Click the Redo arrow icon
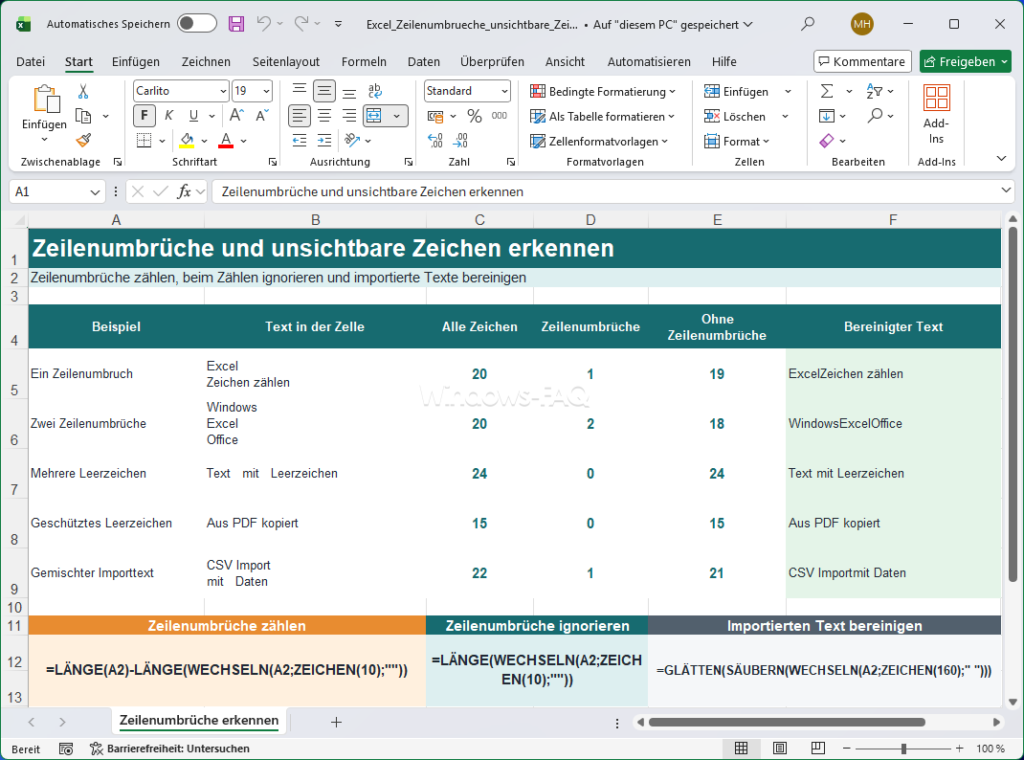 tap(301, 24)
